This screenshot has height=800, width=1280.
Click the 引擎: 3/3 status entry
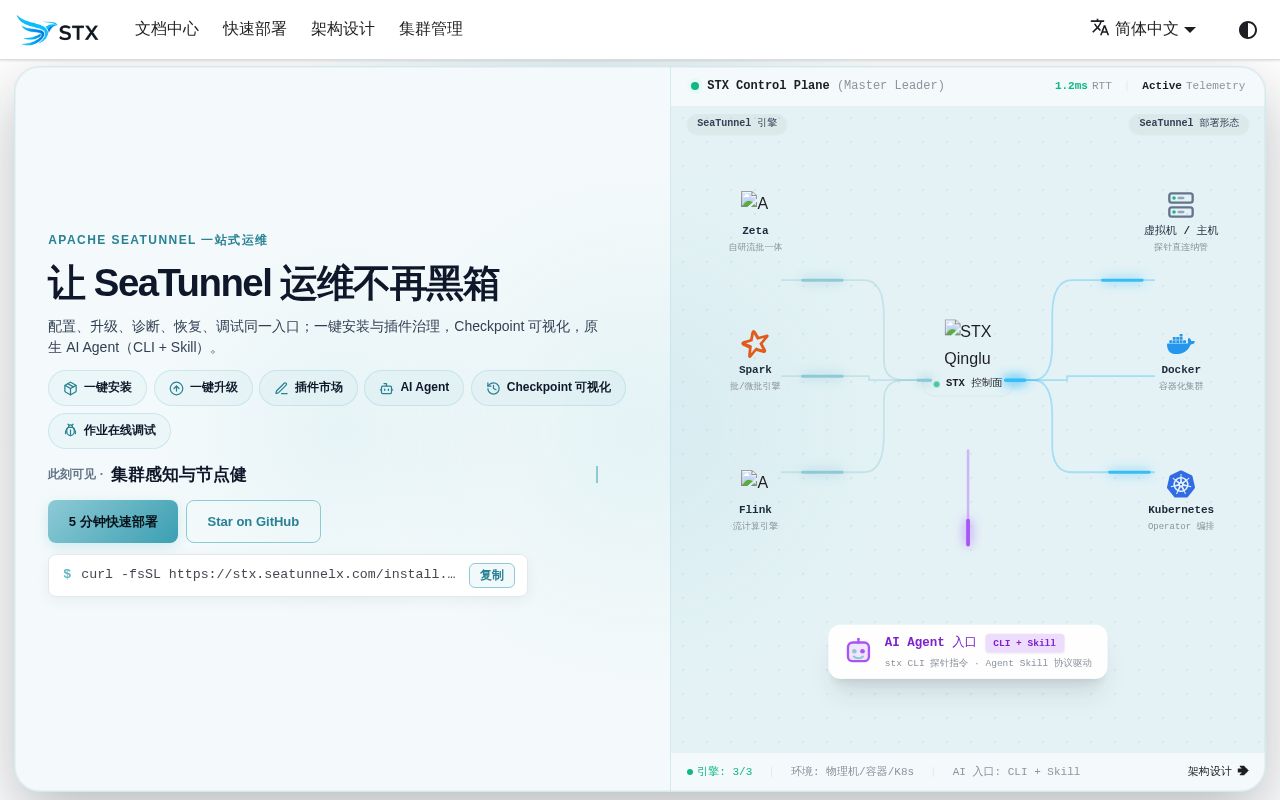coord(720,772)
